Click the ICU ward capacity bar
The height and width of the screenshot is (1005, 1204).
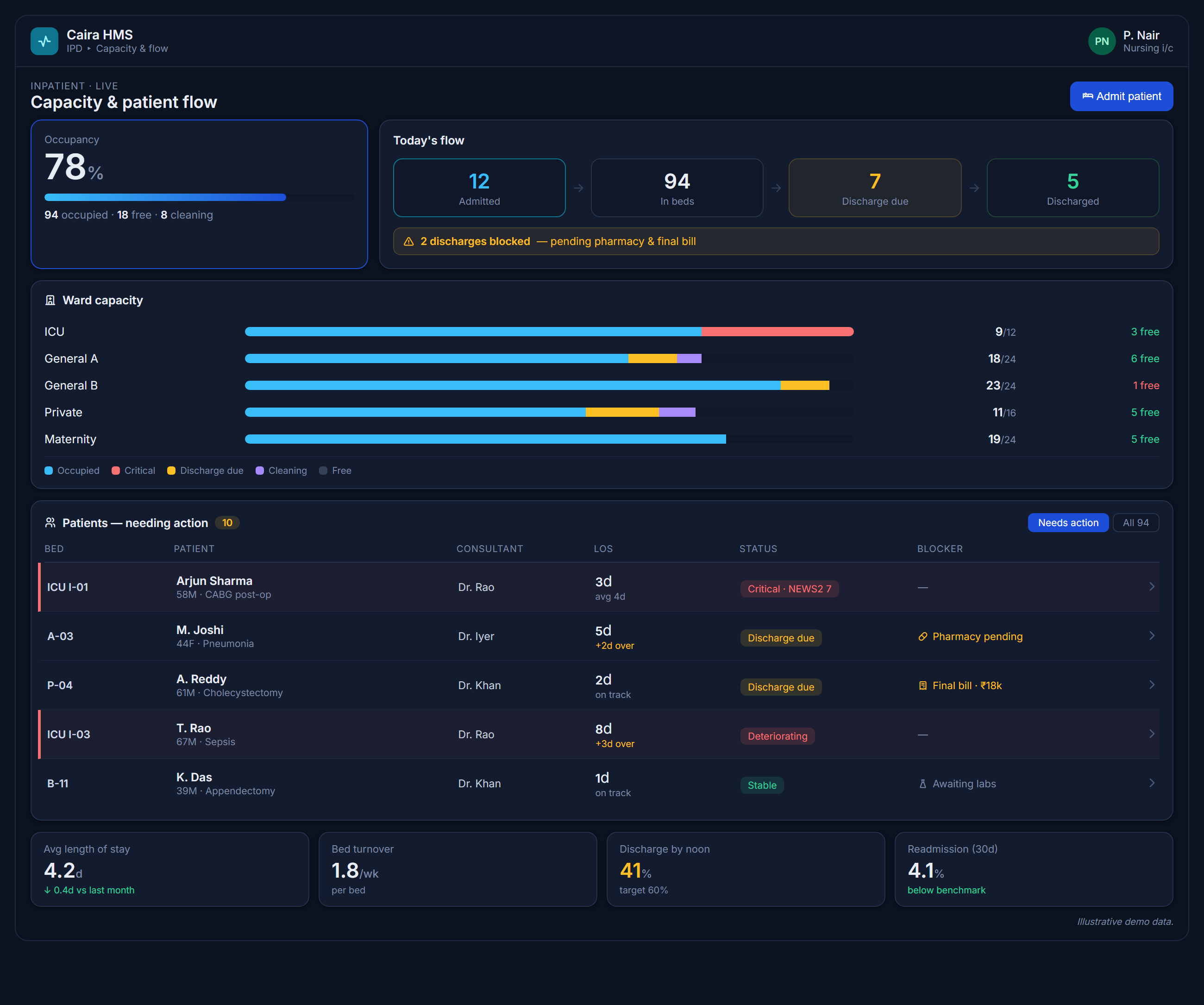[x=549, y=331]
